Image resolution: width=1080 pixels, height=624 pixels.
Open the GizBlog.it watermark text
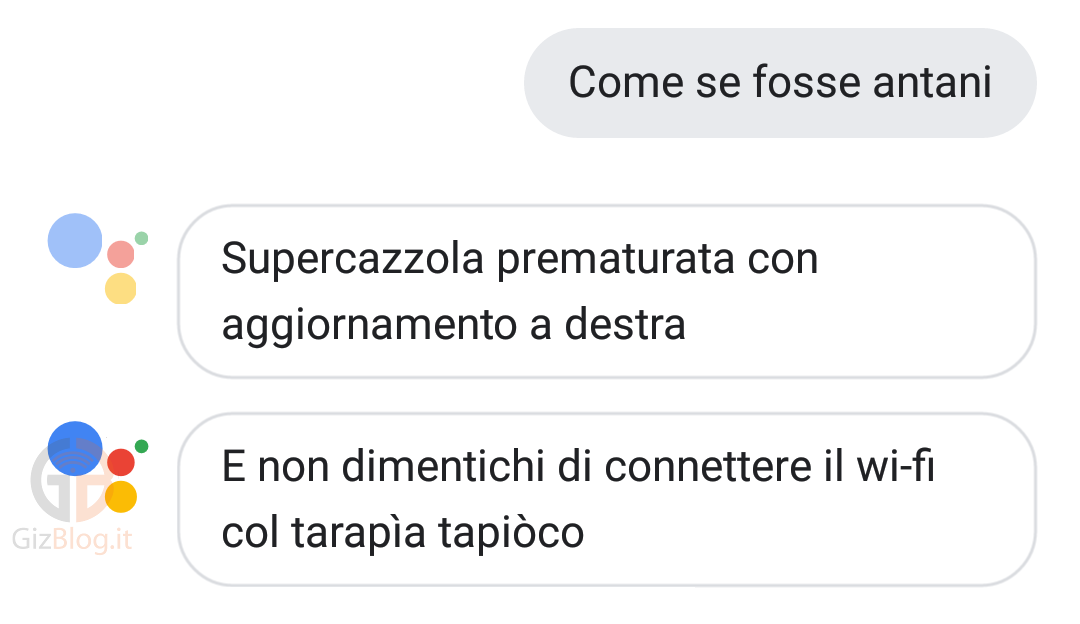(x=72, y=539)
